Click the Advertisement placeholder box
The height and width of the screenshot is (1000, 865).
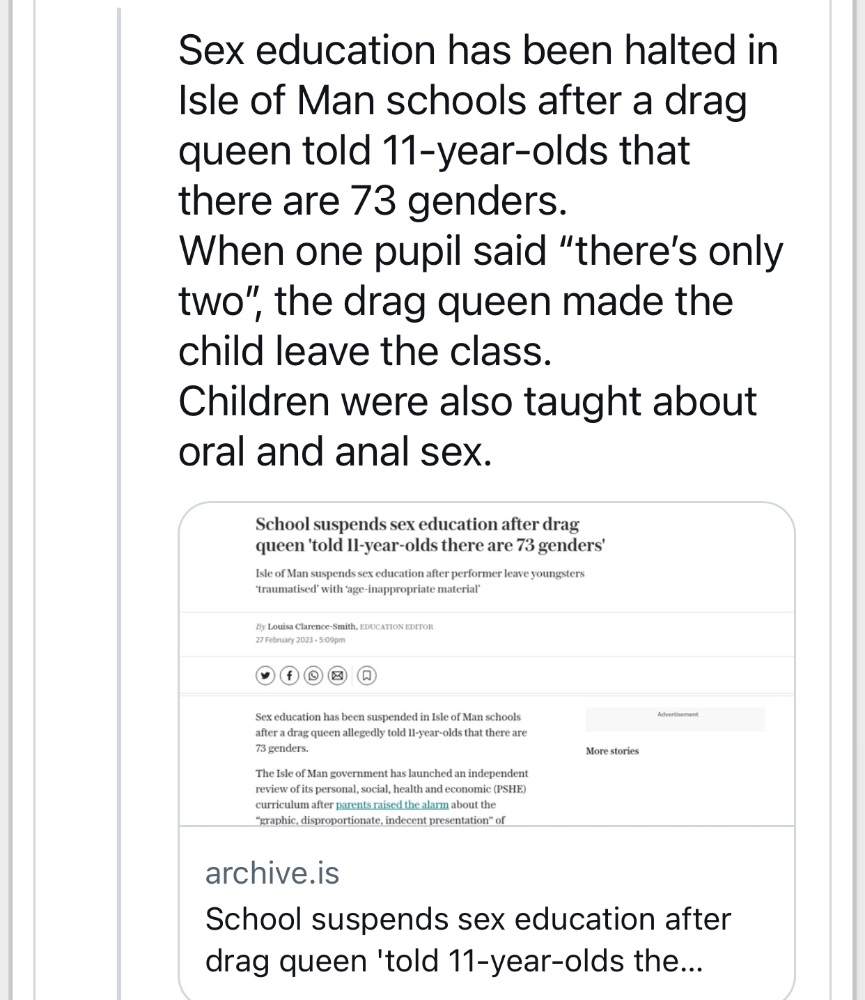675,719
